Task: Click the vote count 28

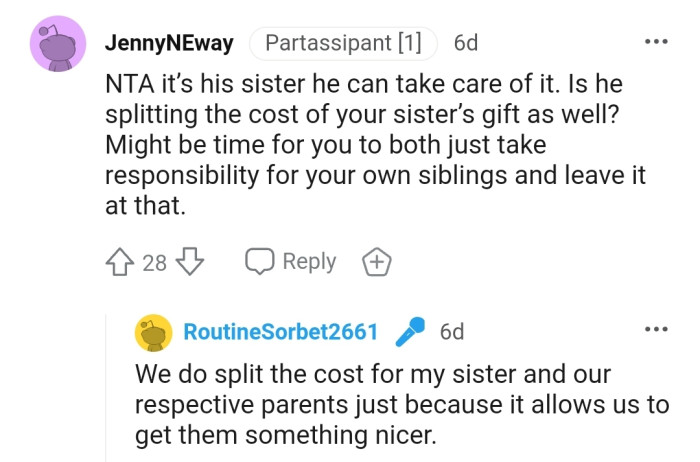Action: pos(154,263)
